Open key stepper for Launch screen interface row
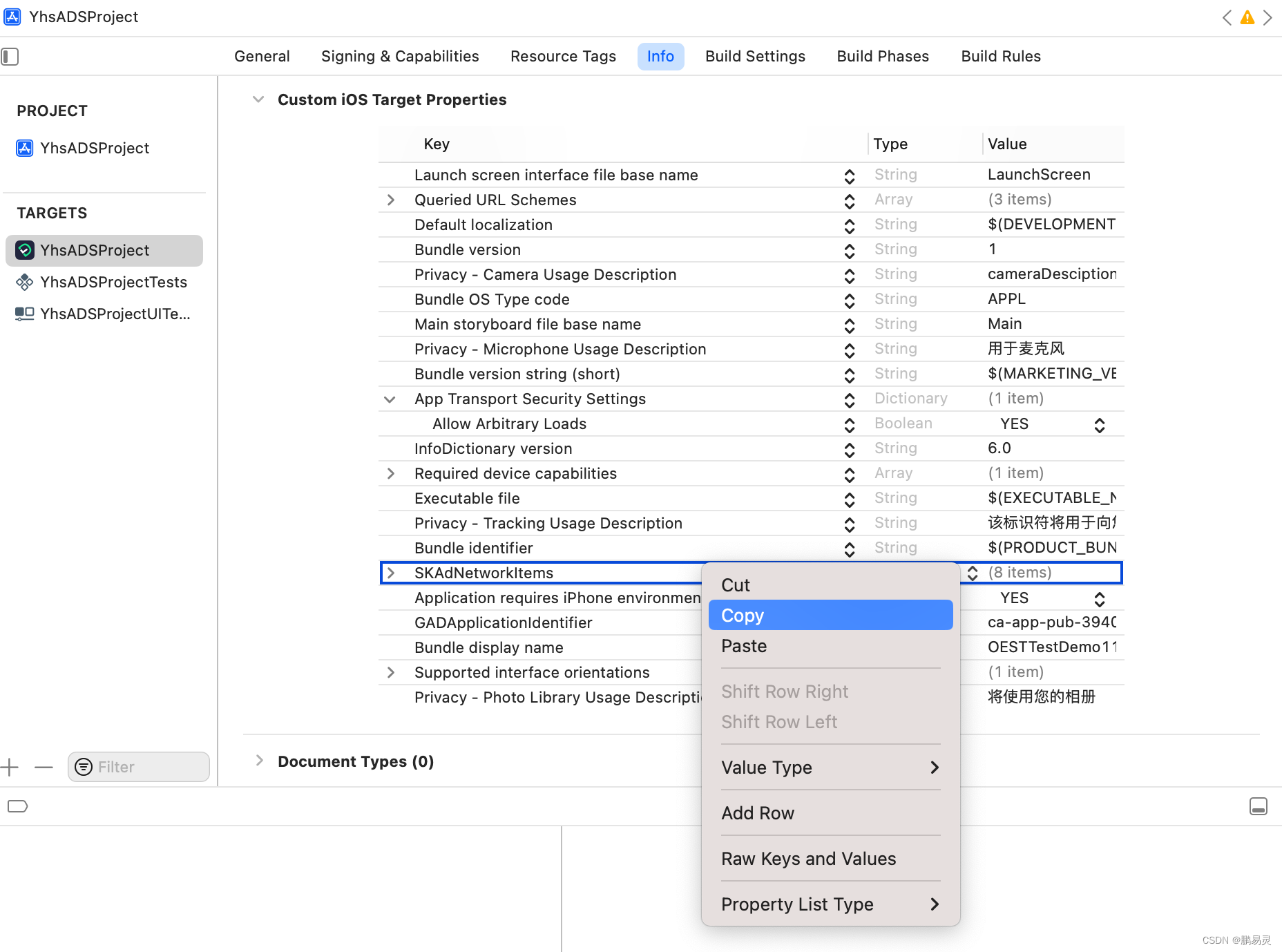 pyautogui.click(x=850, y=176)
